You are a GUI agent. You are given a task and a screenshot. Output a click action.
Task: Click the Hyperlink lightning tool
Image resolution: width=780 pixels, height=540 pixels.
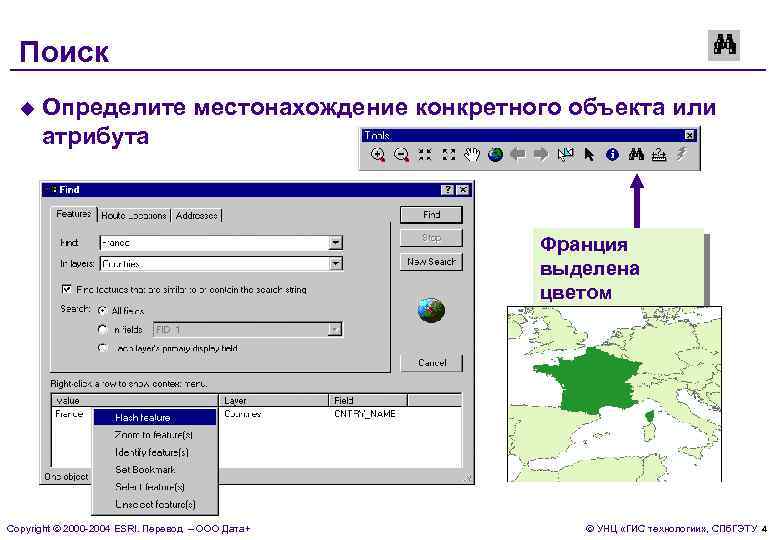click(x=682, y=154)
